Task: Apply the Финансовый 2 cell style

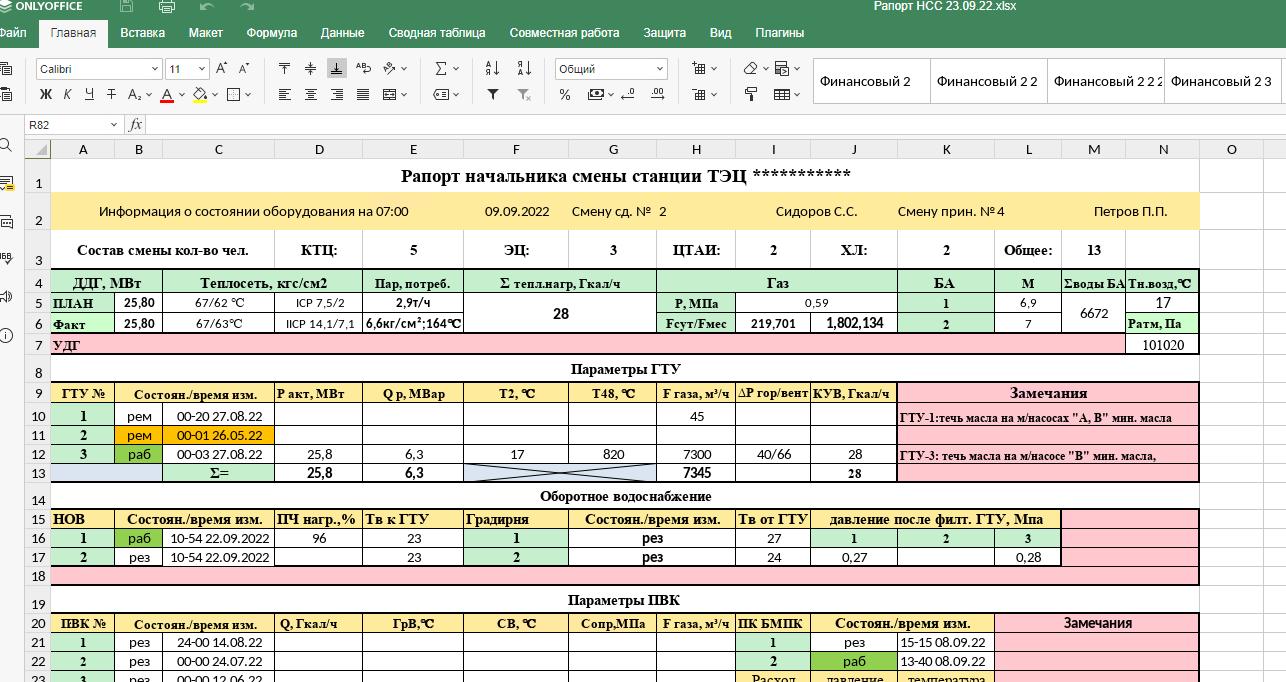Action: (865, 82)
